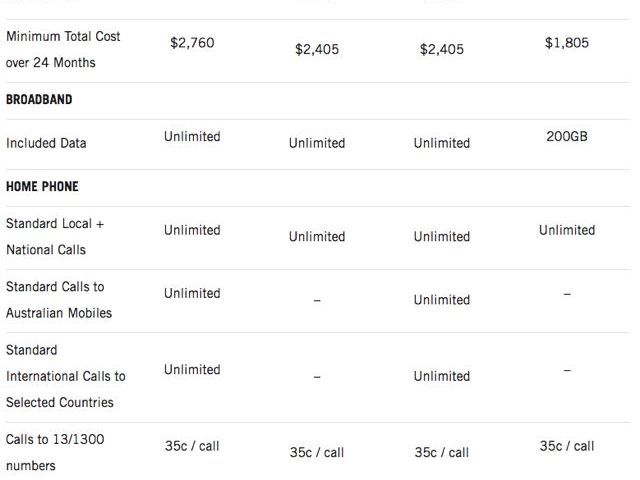Screen dimensions: 640x480
Task: Click last-column '35c / call' value
Action: [567, 446]
